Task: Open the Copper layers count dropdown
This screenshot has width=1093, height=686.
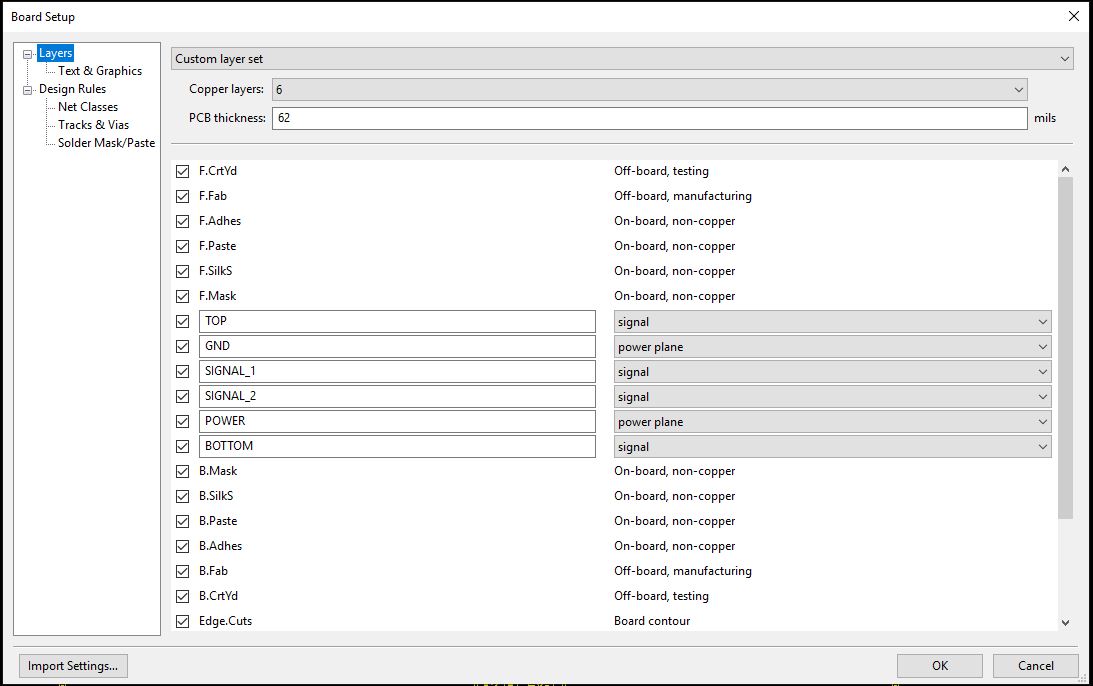Action: 649,90
